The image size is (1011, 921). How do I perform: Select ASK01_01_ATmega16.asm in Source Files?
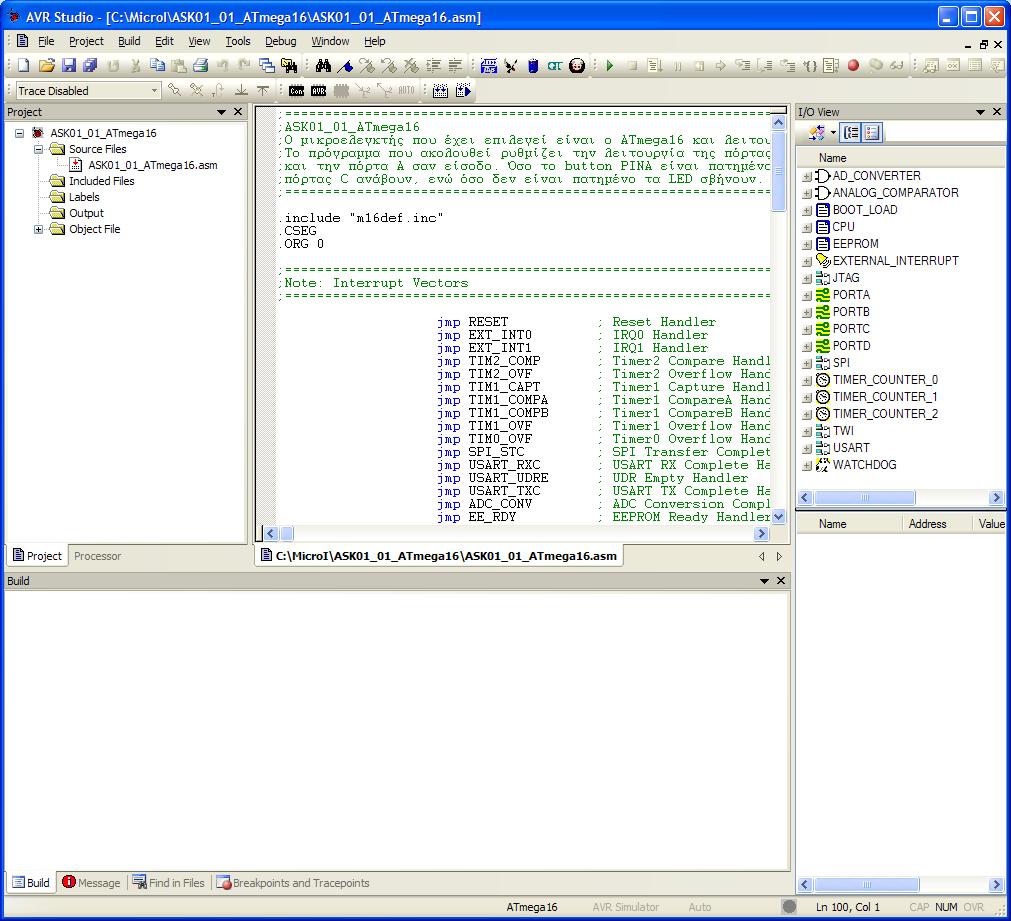(153, 165)
